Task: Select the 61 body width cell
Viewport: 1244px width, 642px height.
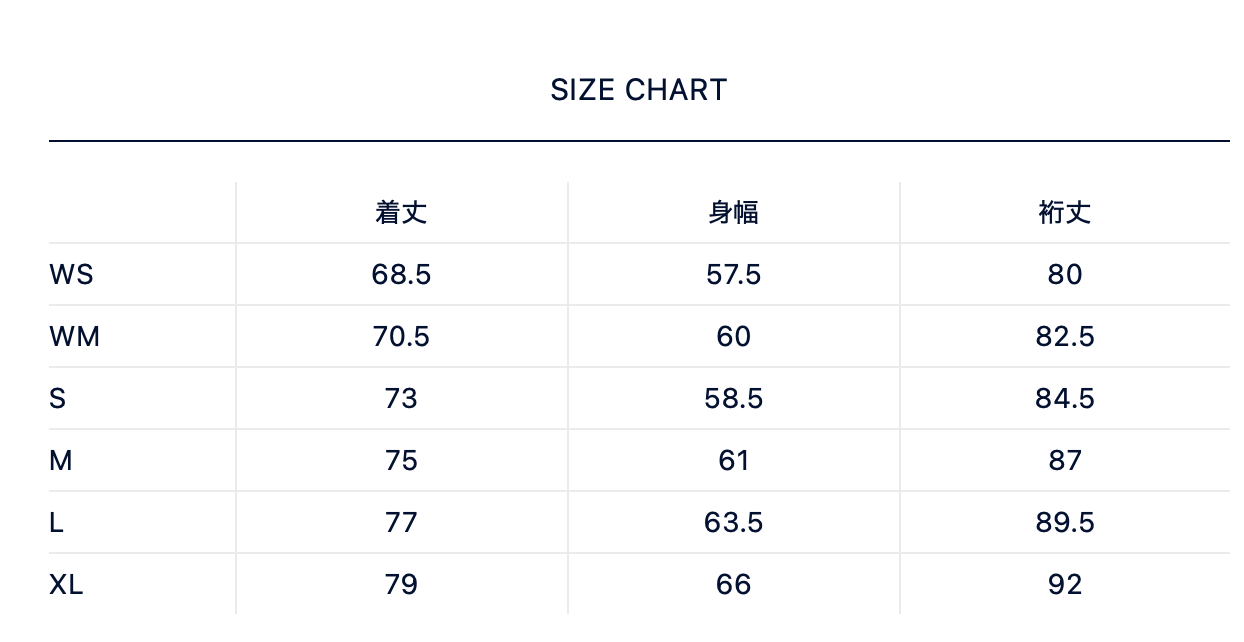Action: click(x=733, y=460)
